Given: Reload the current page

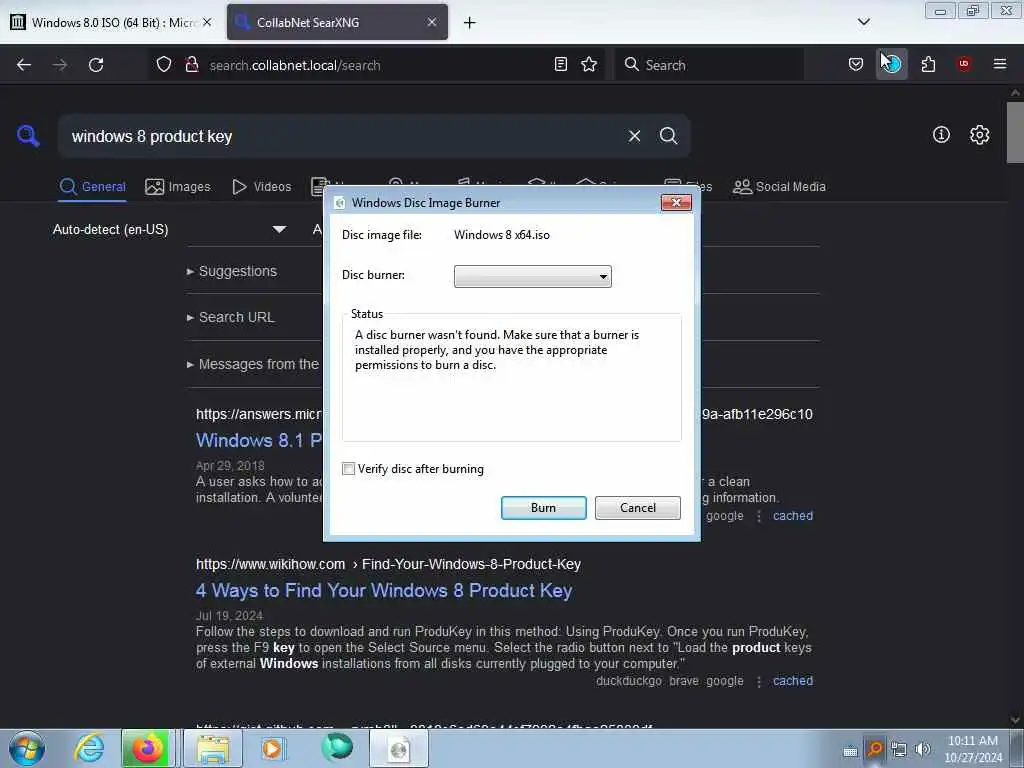Looking at the screenshot, I should pos(96,65).
